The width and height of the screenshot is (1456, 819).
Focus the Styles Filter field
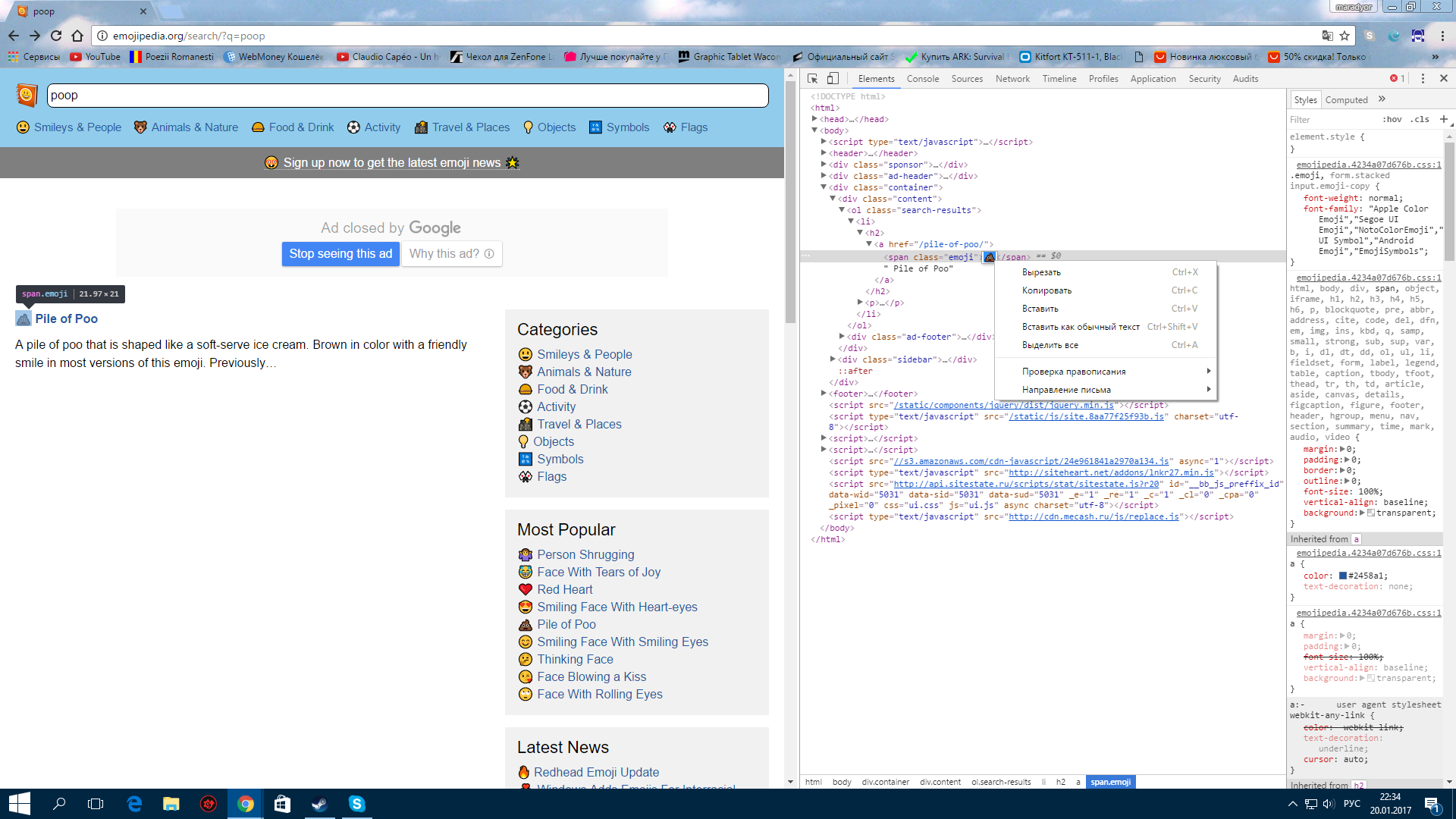tap(1332, 120)
